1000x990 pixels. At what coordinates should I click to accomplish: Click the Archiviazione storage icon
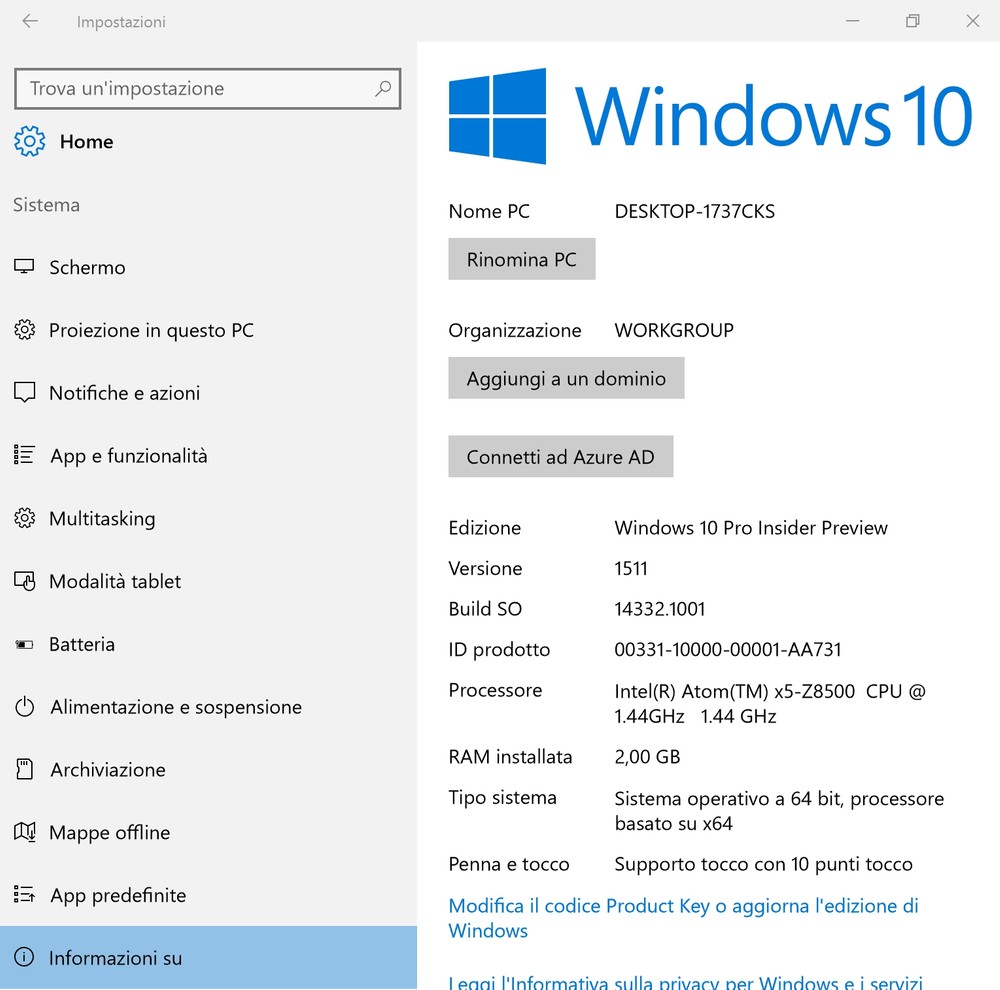(24, 770)
